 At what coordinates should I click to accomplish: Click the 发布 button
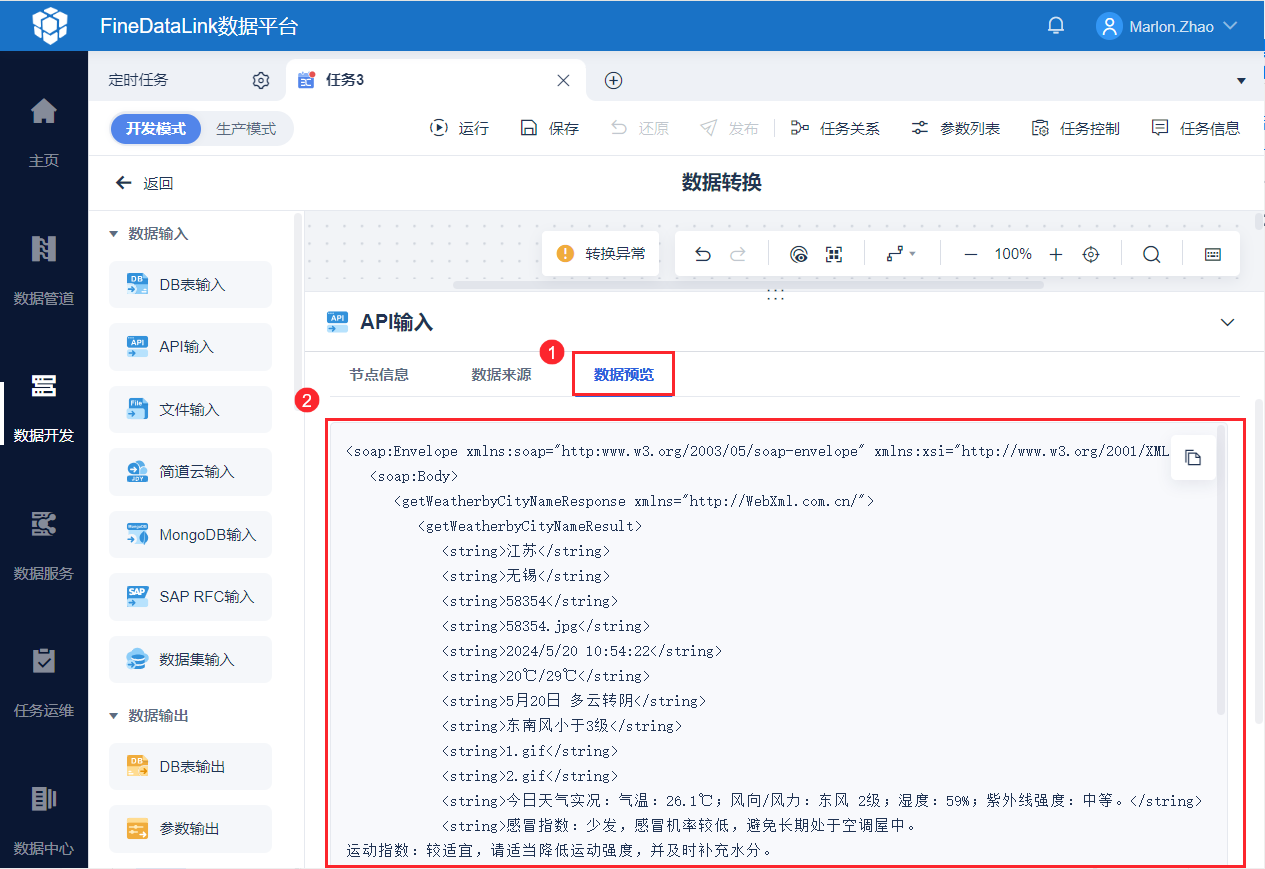[x=729, y=128]
